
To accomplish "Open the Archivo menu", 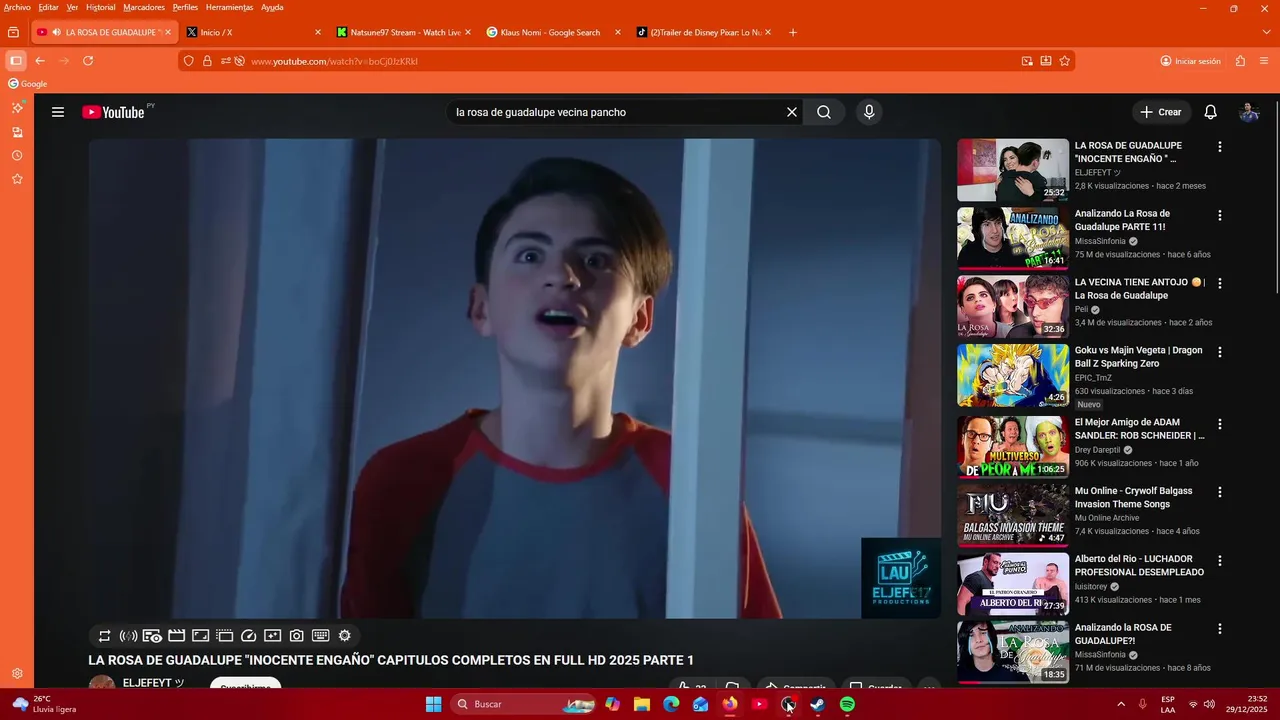I will (17, 7).
